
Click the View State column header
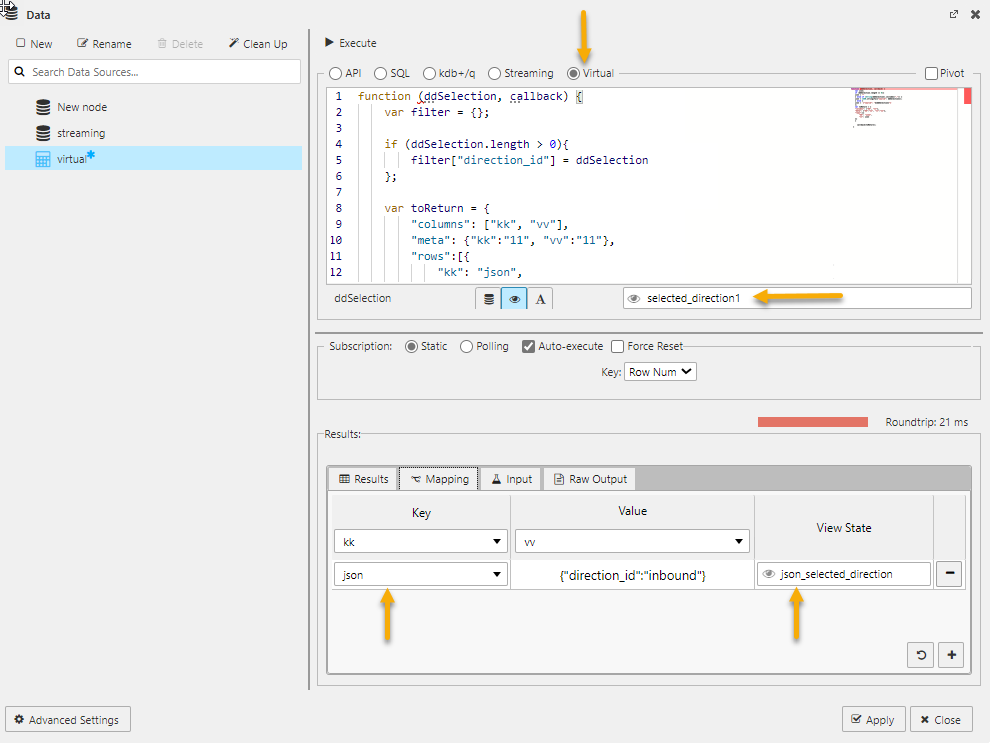pos(844,528)
